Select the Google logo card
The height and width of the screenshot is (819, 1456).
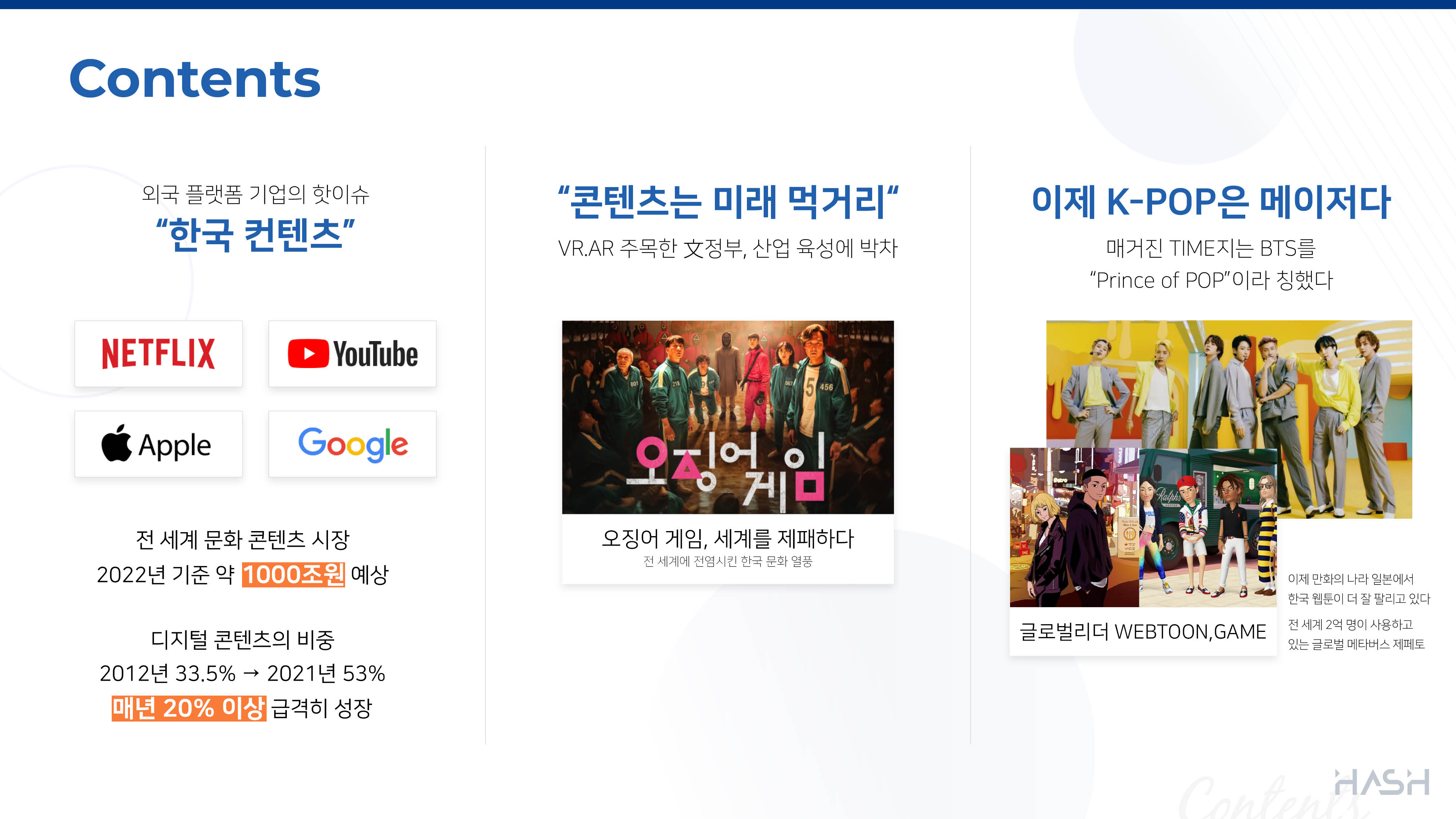pyautogui.click(x=352, y=444)
